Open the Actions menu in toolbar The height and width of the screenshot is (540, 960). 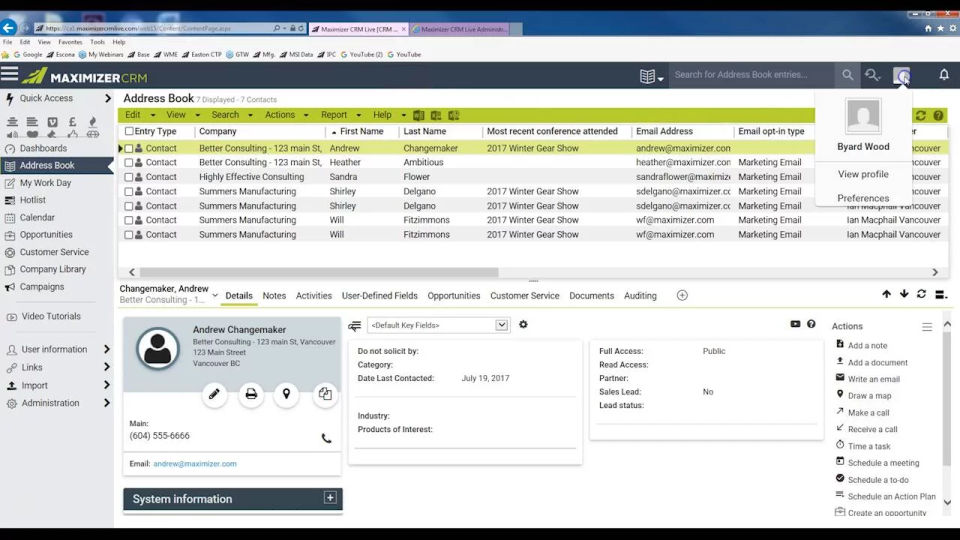[286, 114]
